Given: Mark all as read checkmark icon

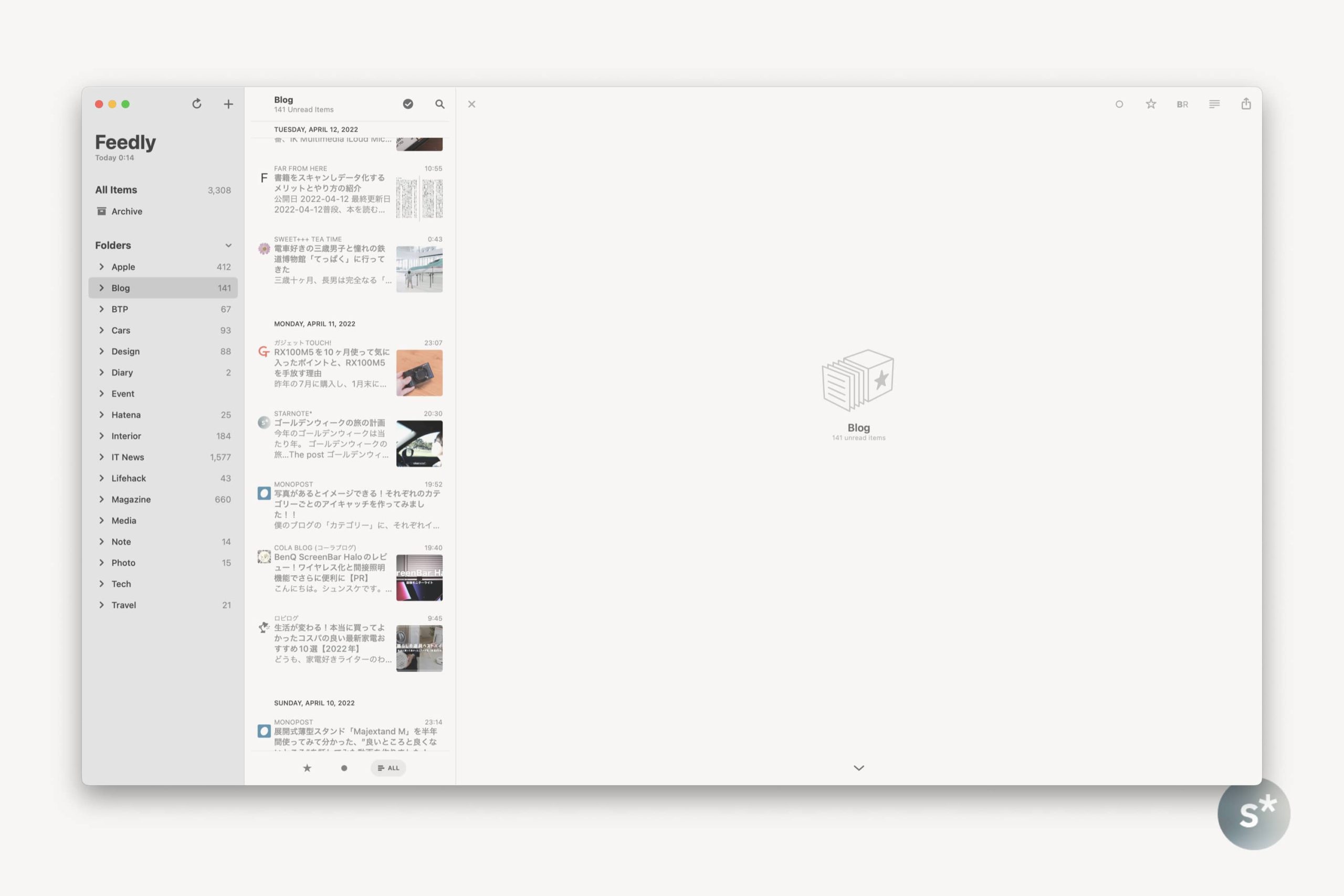Looking at the screenshot, I should (x=408, y=104).
